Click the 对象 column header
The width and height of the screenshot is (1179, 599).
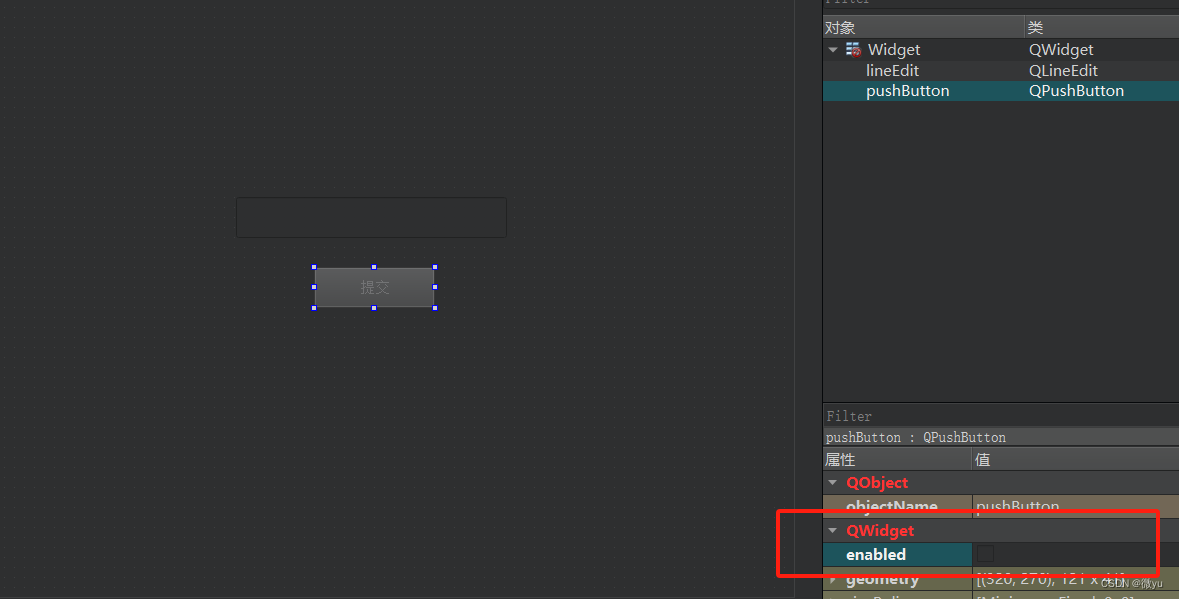point(923,28)
